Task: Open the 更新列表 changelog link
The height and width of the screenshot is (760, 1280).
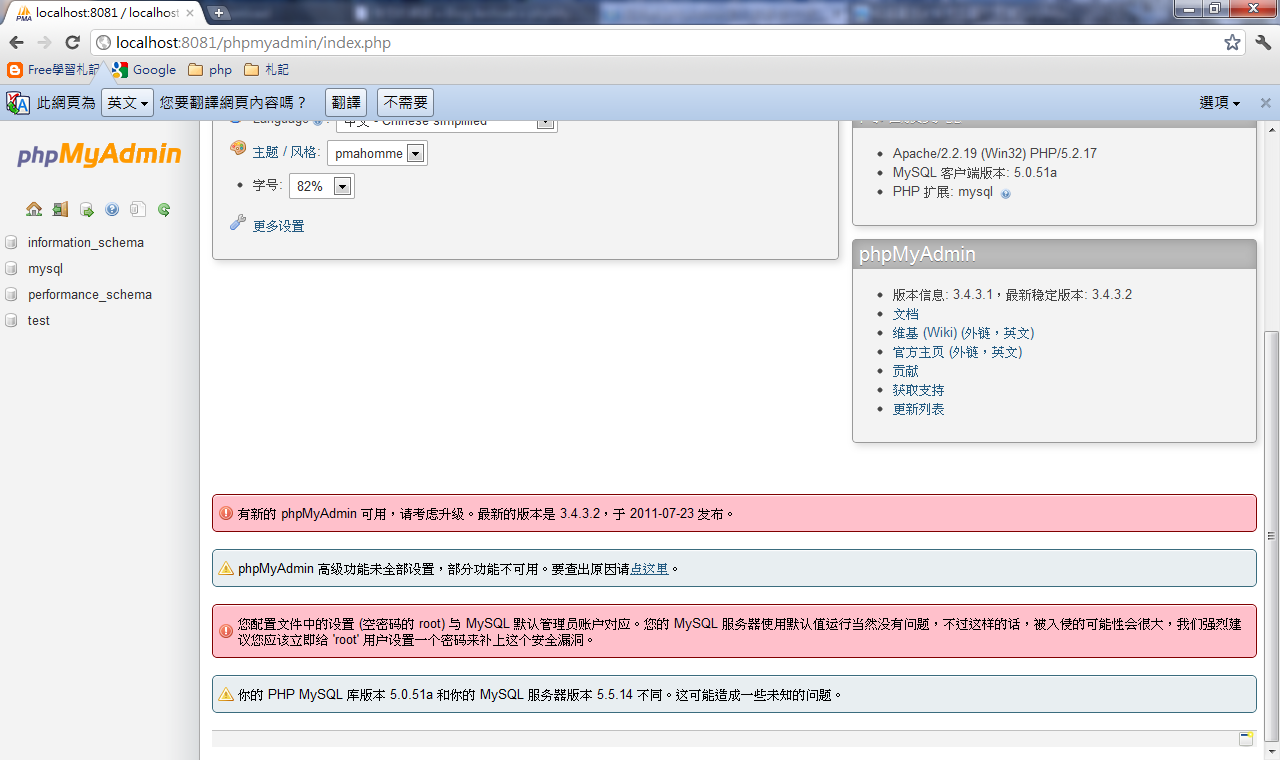Action: click(918, 409)
